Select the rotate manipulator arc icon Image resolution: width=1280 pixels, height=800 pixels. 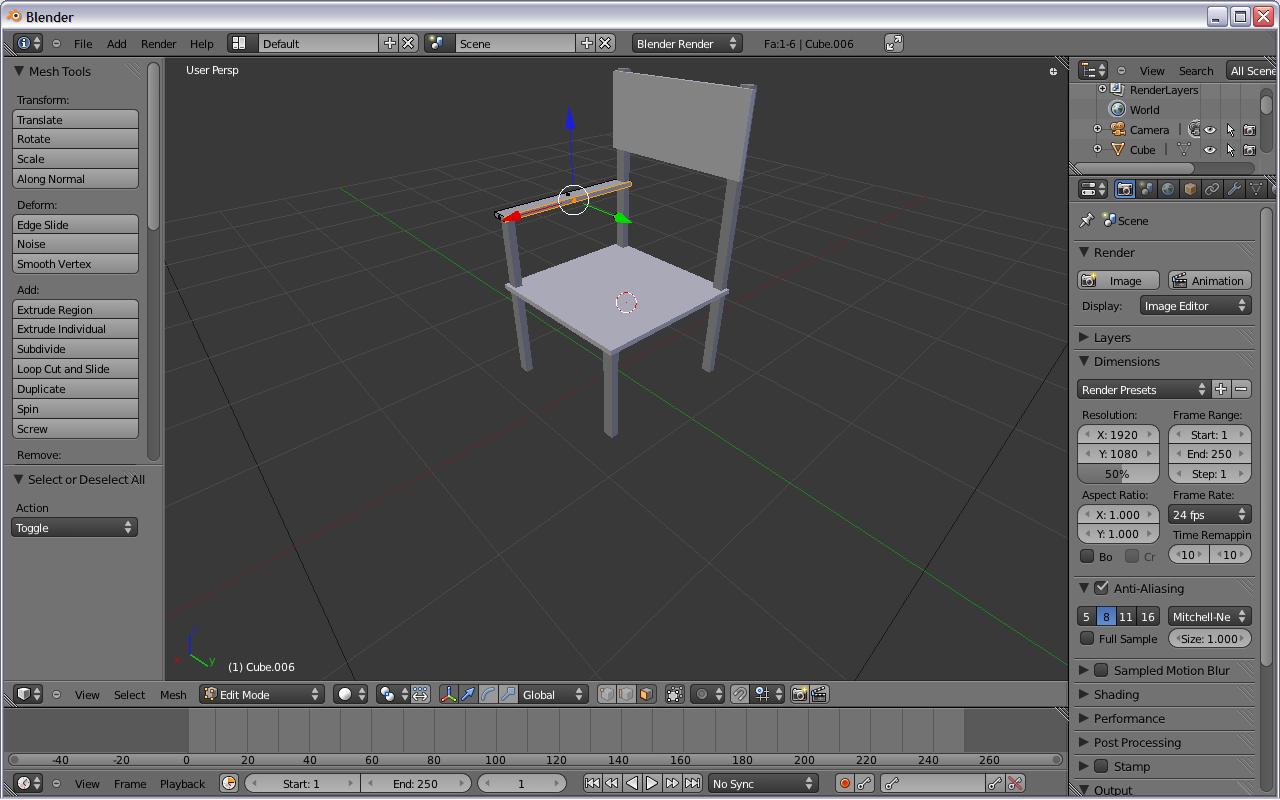tap(488, 694)
